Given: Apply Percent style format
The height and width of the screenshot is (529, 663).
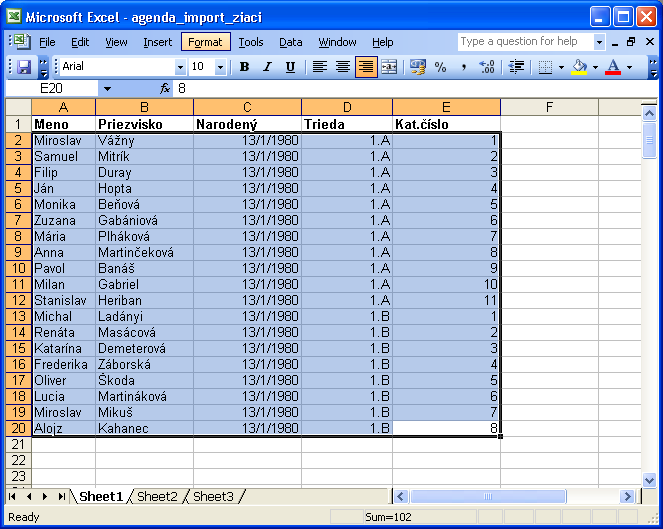Looking at the screenshot, I should coord(441,67).
